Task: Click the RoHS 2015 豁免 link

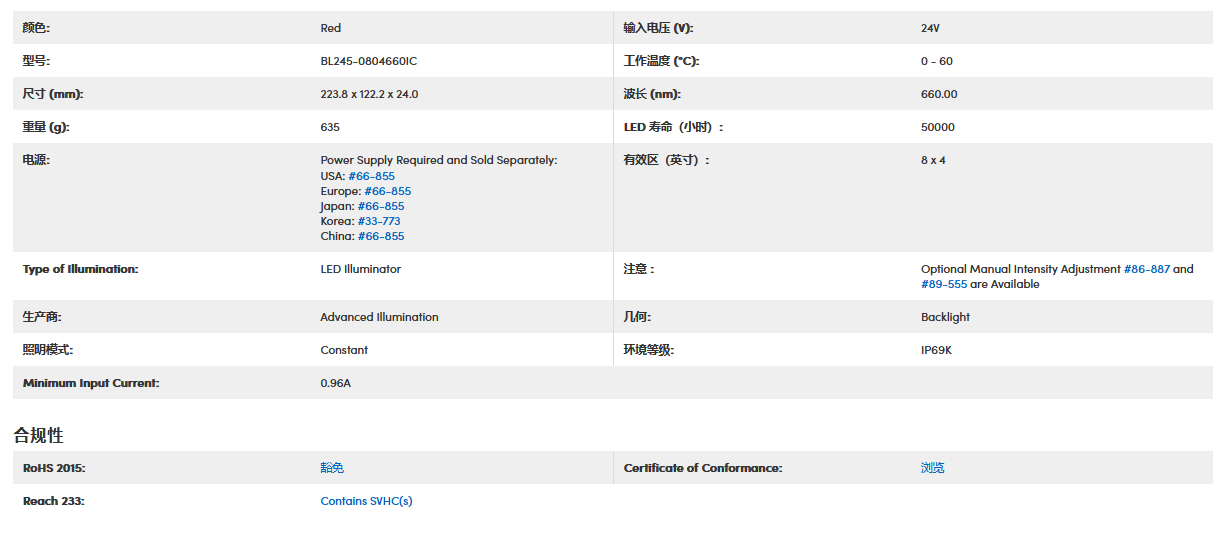Action: (x=332, y=468)
